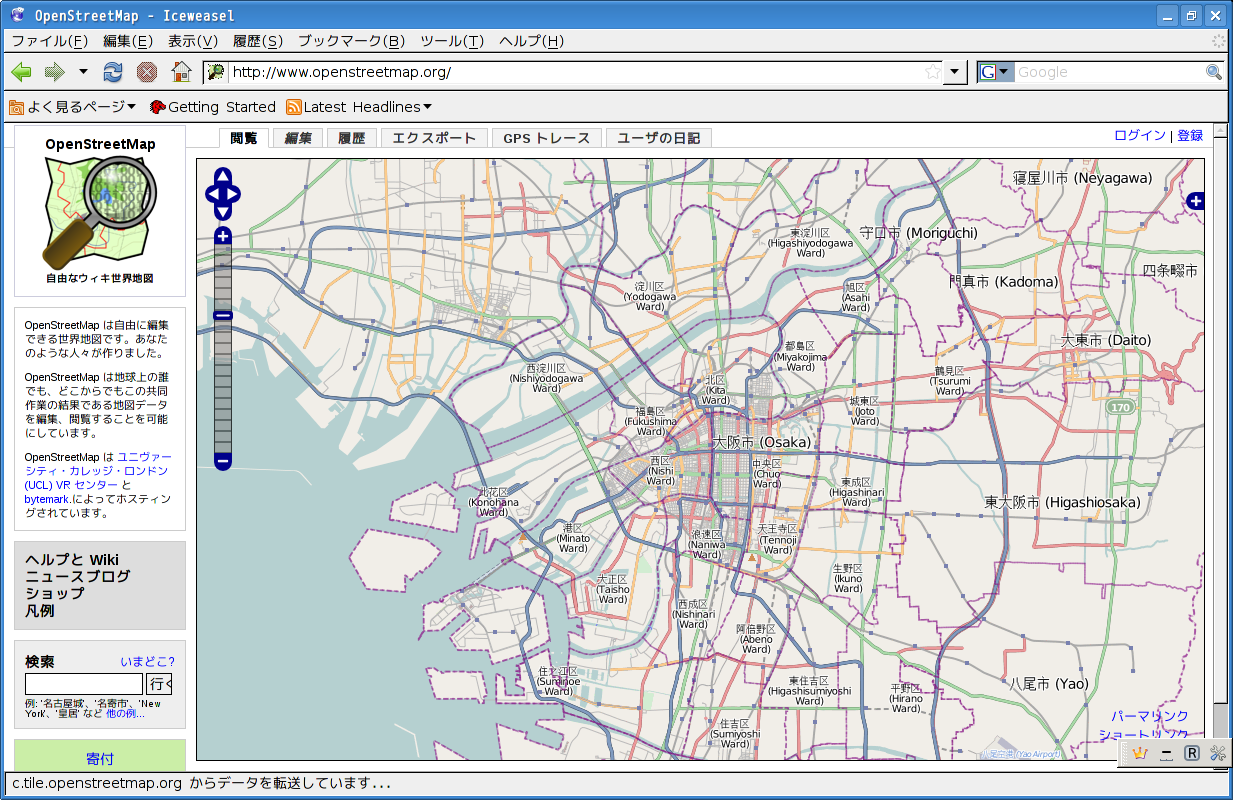Open the ヘルプ(H) menu
Screen dimensions: 1233x800
531,41
